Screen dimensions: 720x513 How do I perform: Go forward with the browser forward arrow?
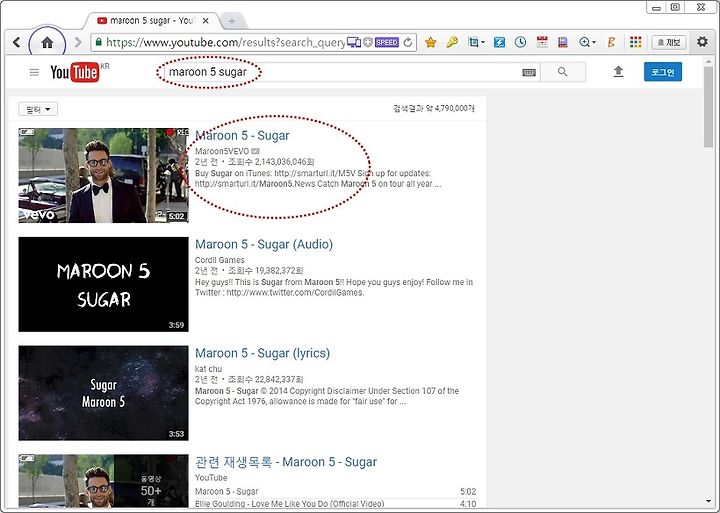click(78, 43)
